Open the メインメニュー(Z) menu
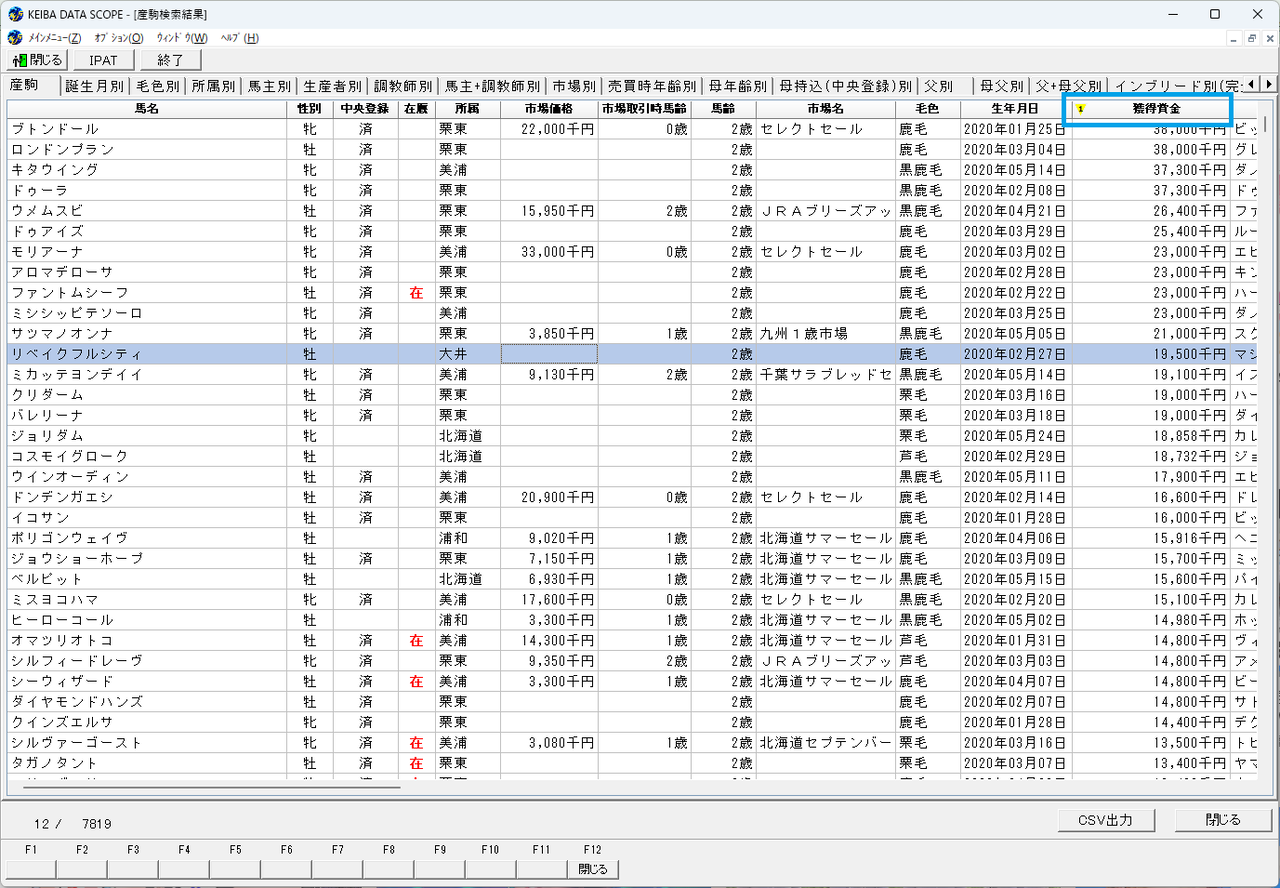The width and height of the screenshot is (1280, 888). tap(54, 38)
